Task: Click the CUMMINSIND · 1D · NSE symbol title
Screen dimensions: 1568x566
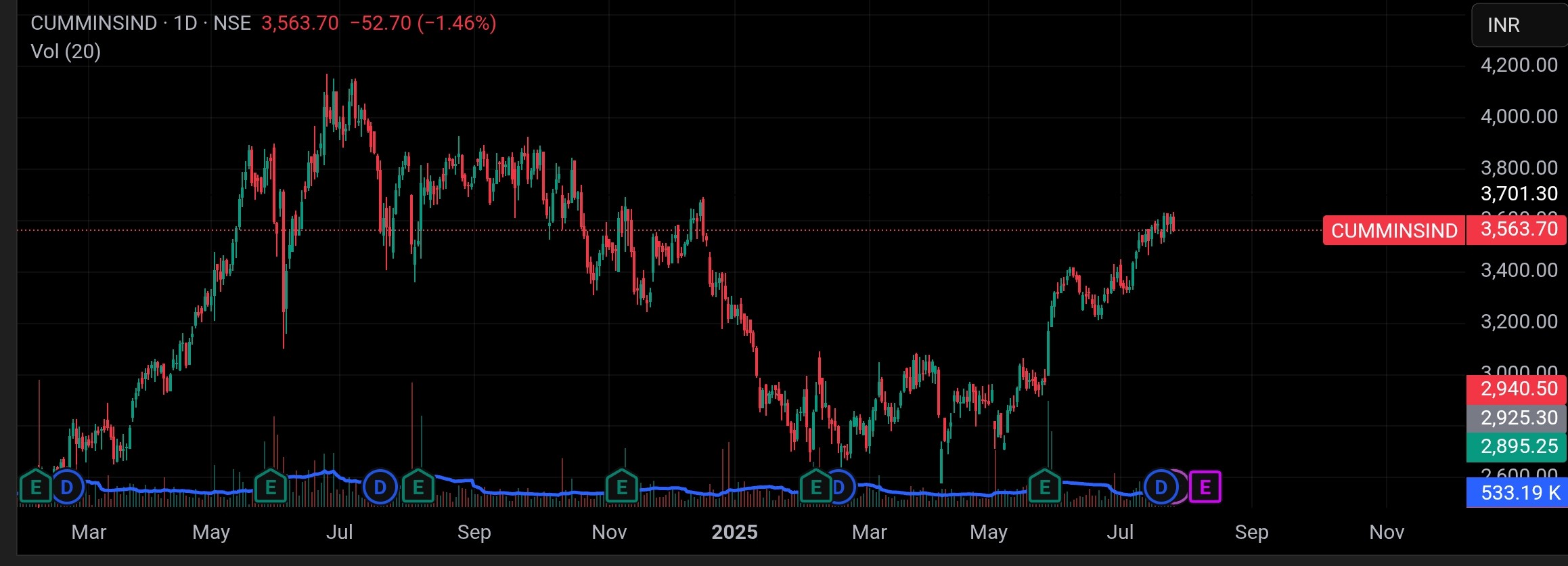Action: tap(141, 23)
